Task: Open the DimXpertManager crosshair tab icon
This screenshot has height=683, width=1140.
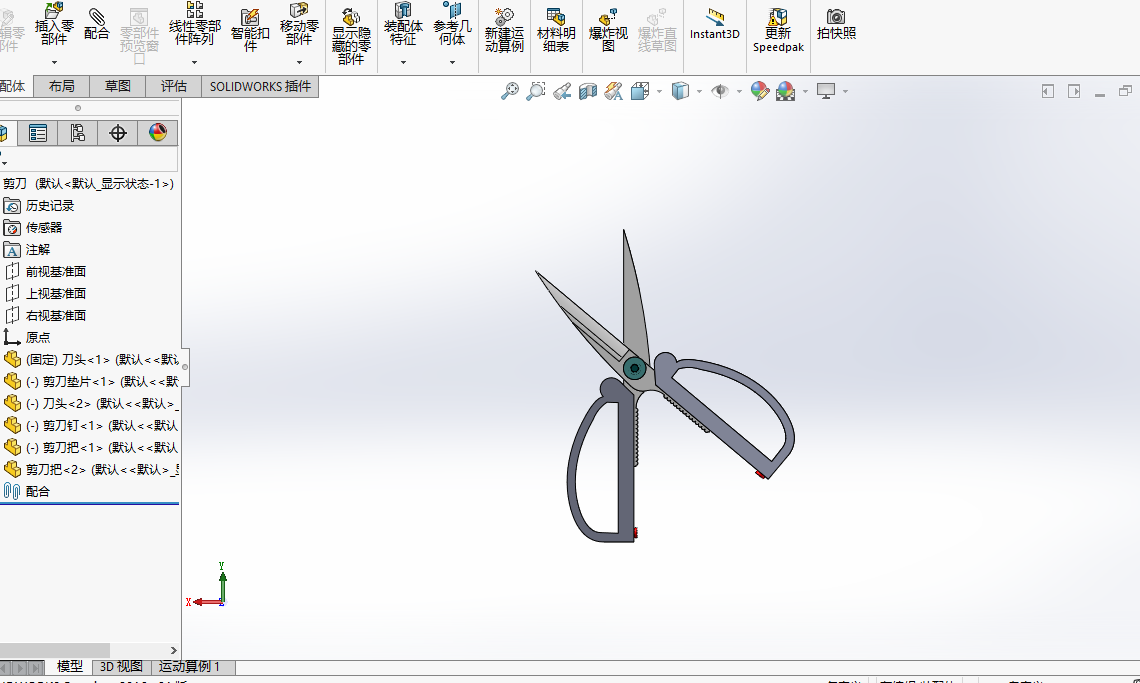Action: [118, 133]
